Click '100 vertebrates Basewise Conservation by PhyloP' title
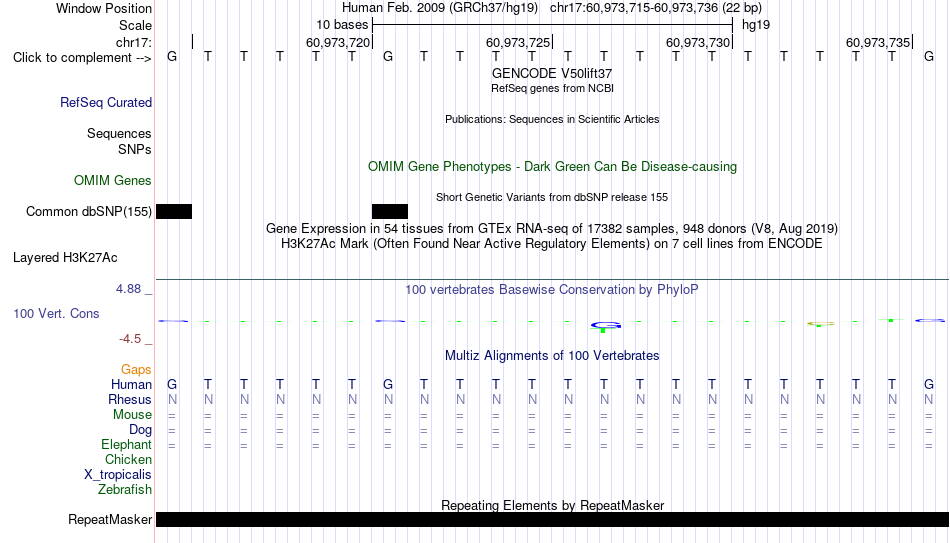 [x=552, y=290]
